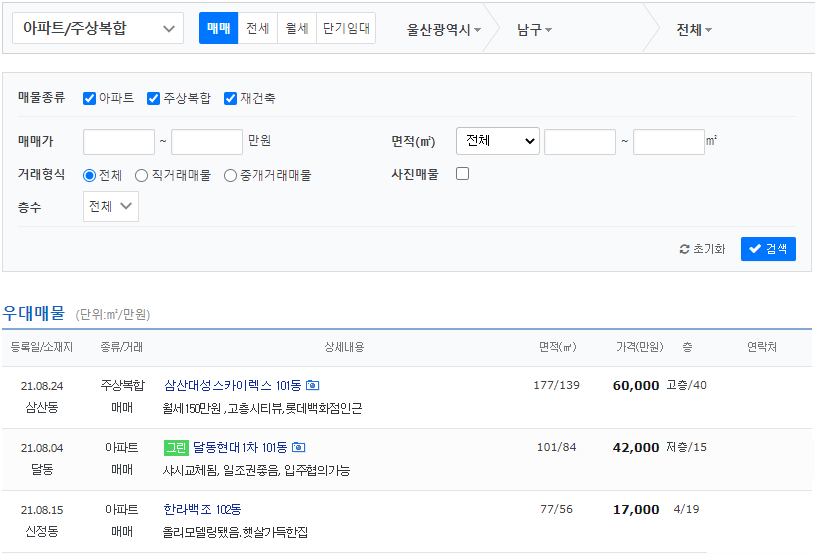The width and height of the screenshot is (815, 554).
Task: Click the 우대매물 heading
Action: coord(34,313)
